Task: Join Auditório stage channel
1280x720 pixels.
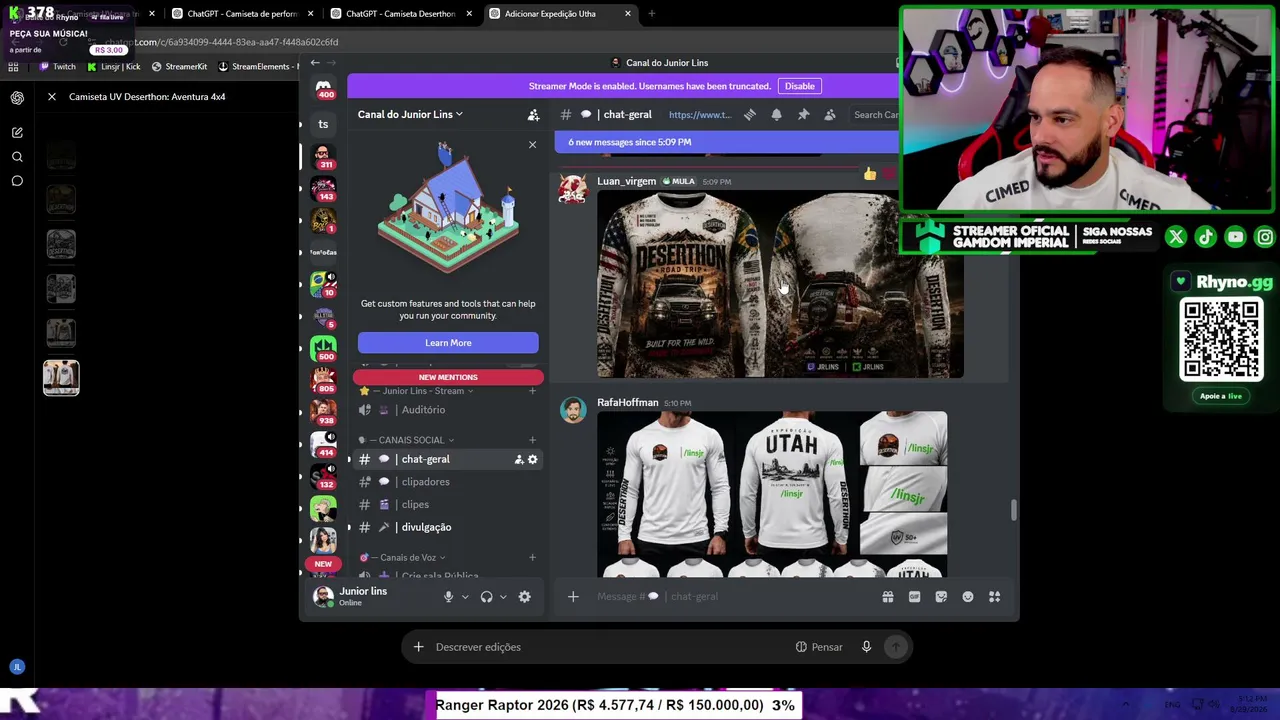Action: pos(445,410)
